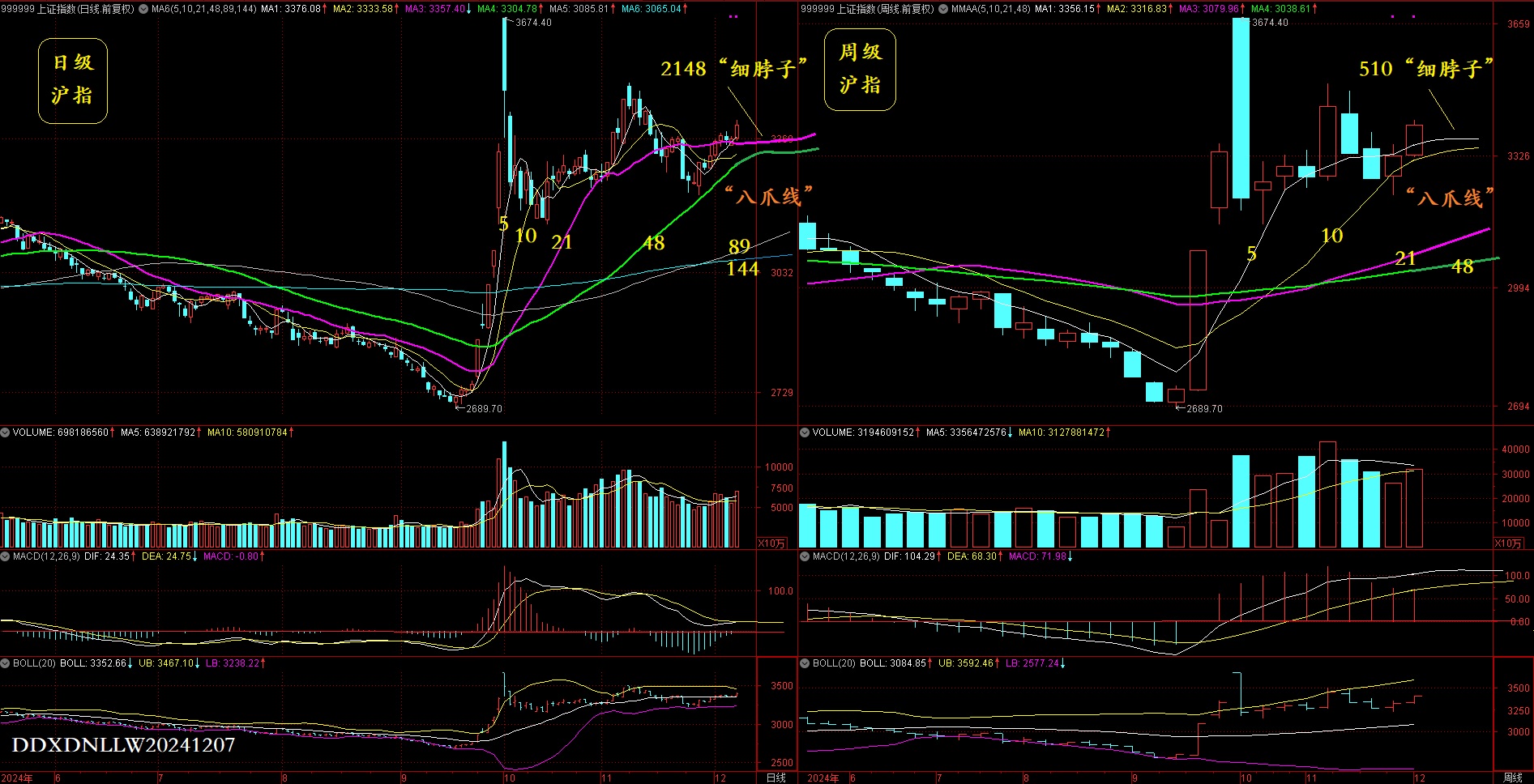Click the 周线 period label at bottom
The image size is (1534, 784).
click(x=1512, y=778)
